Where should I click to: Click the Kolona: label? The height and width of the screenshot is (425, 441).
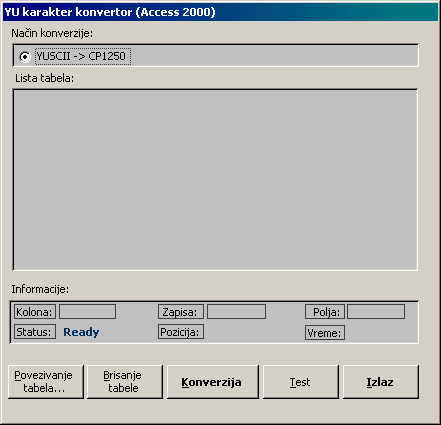[x=35, y=312]
